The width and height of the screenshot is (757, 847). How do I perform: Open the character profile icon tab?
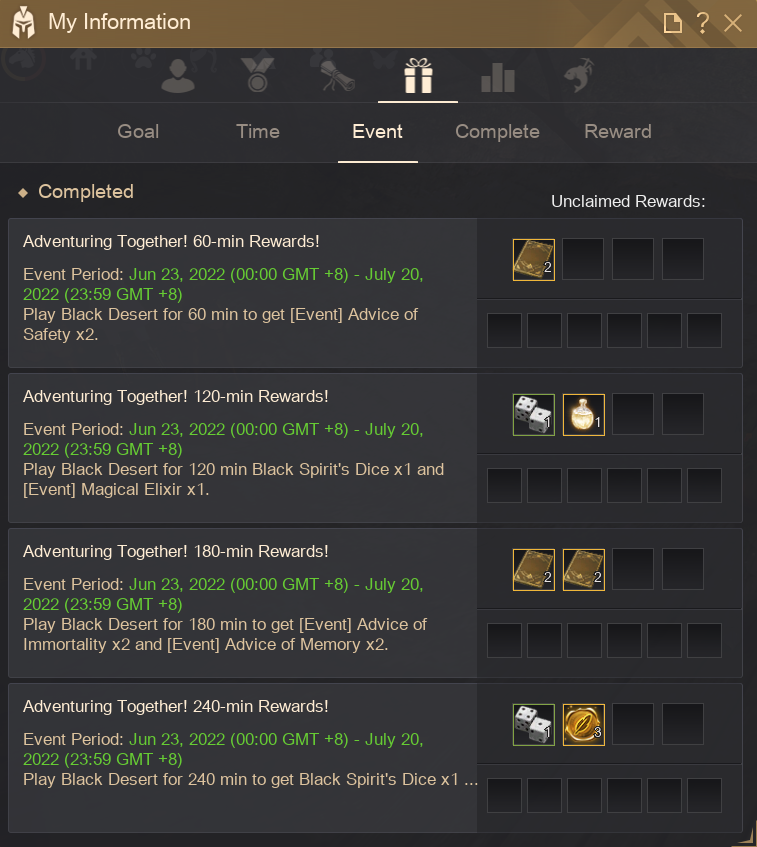click(178, 75)
